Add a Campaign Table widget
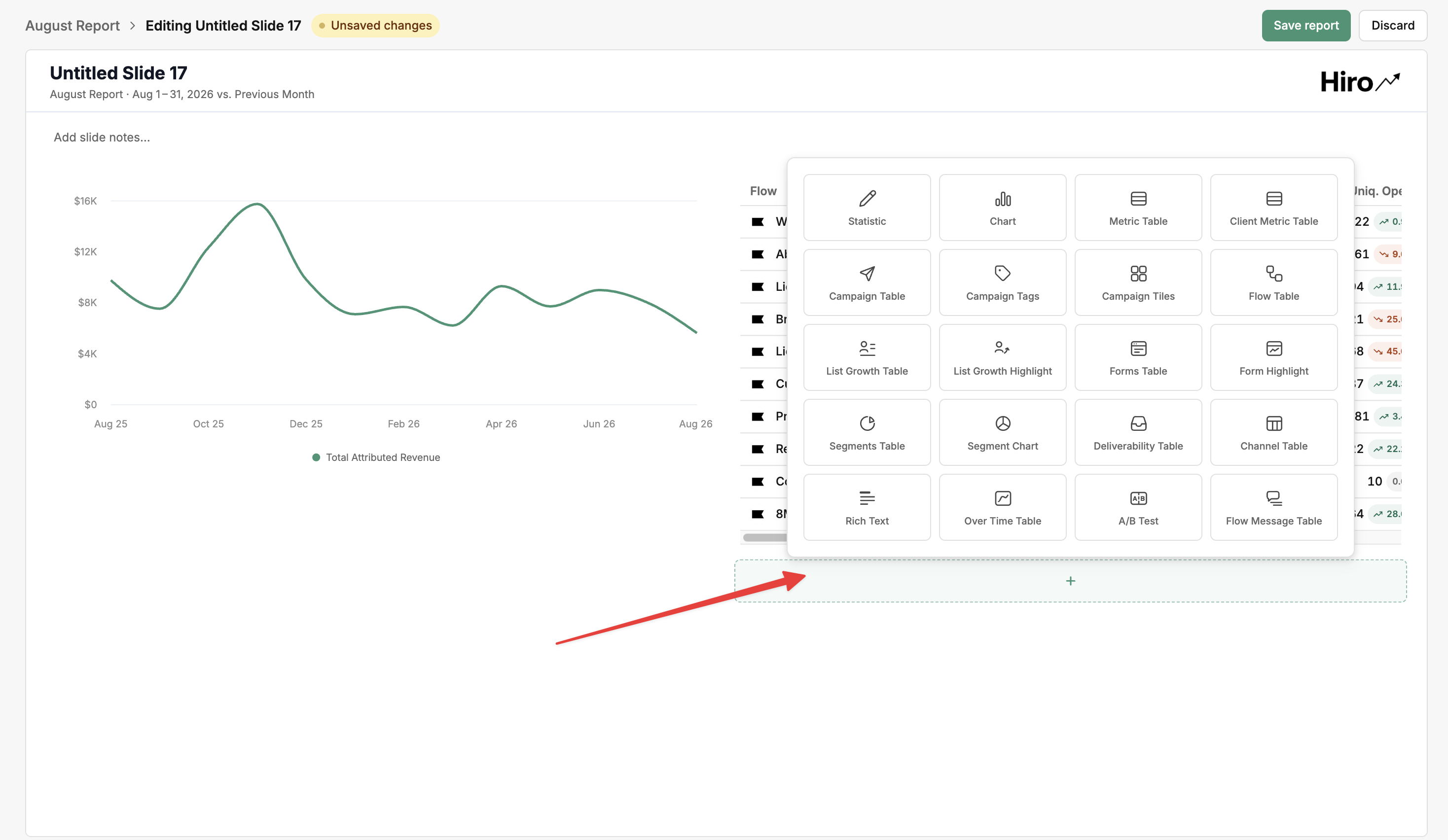1448x840 pixels. 867,282
